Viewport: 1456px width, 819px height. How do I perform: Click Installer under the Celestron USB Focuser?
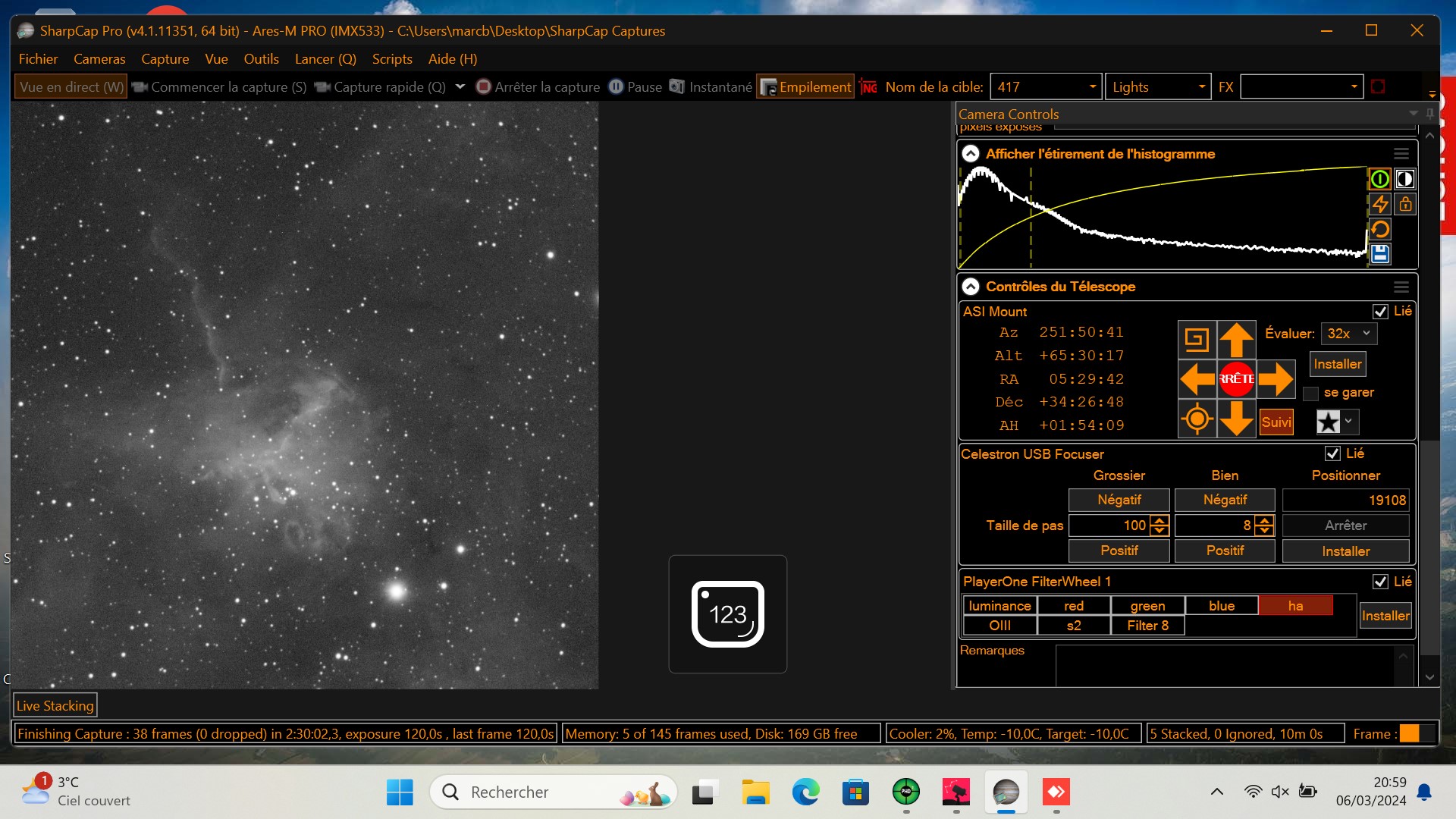pos(1345,551)
